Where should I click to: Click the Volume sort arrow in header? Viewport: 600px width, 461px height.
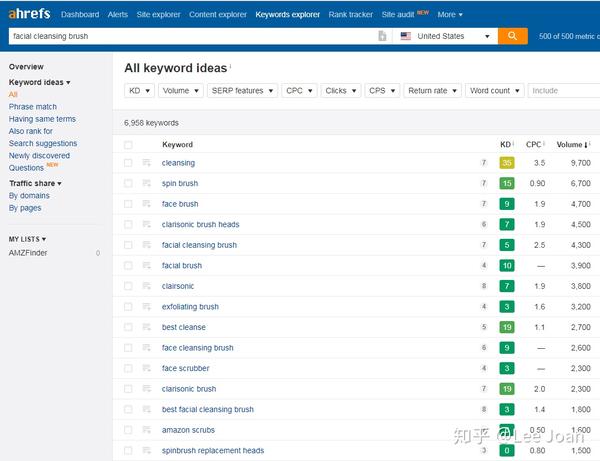click(x=585, y=145)
